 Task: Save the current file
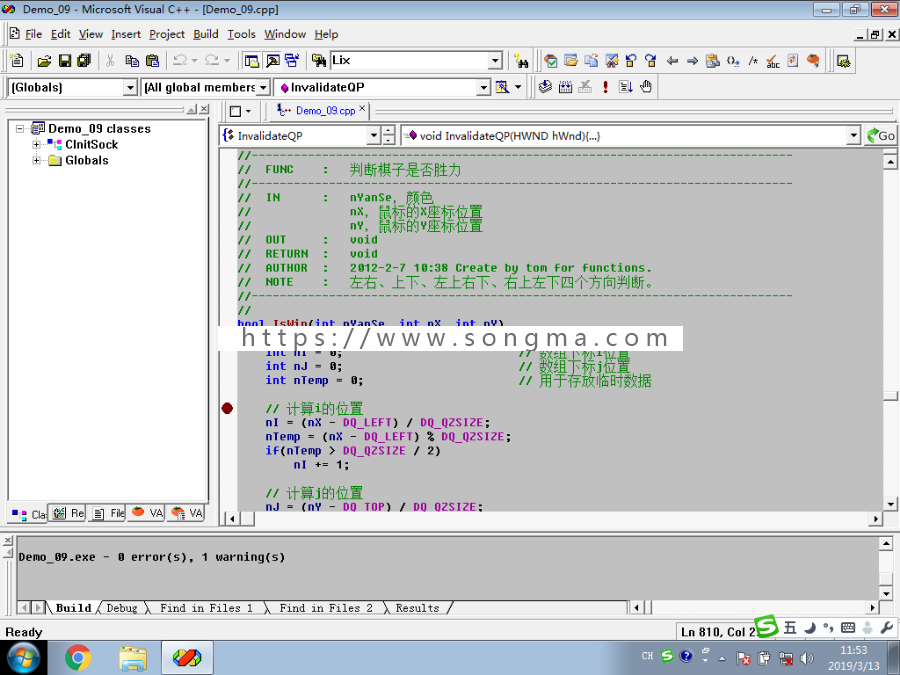coord(64,60)
